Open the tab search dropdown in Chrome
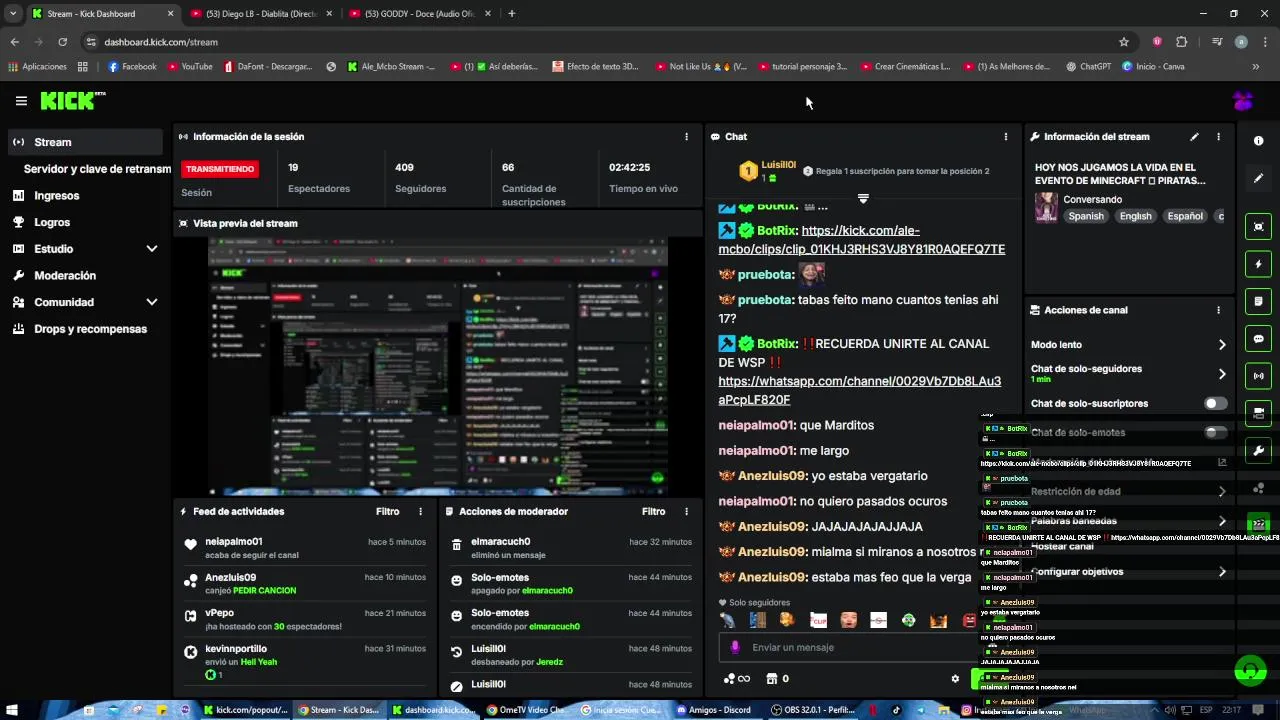 tap(12, 14)
